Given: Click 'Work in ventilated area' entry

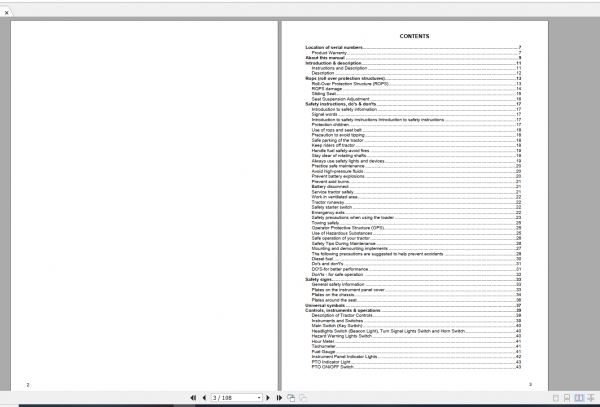Looking at the screenshot, I should click(x=334, y=197).
